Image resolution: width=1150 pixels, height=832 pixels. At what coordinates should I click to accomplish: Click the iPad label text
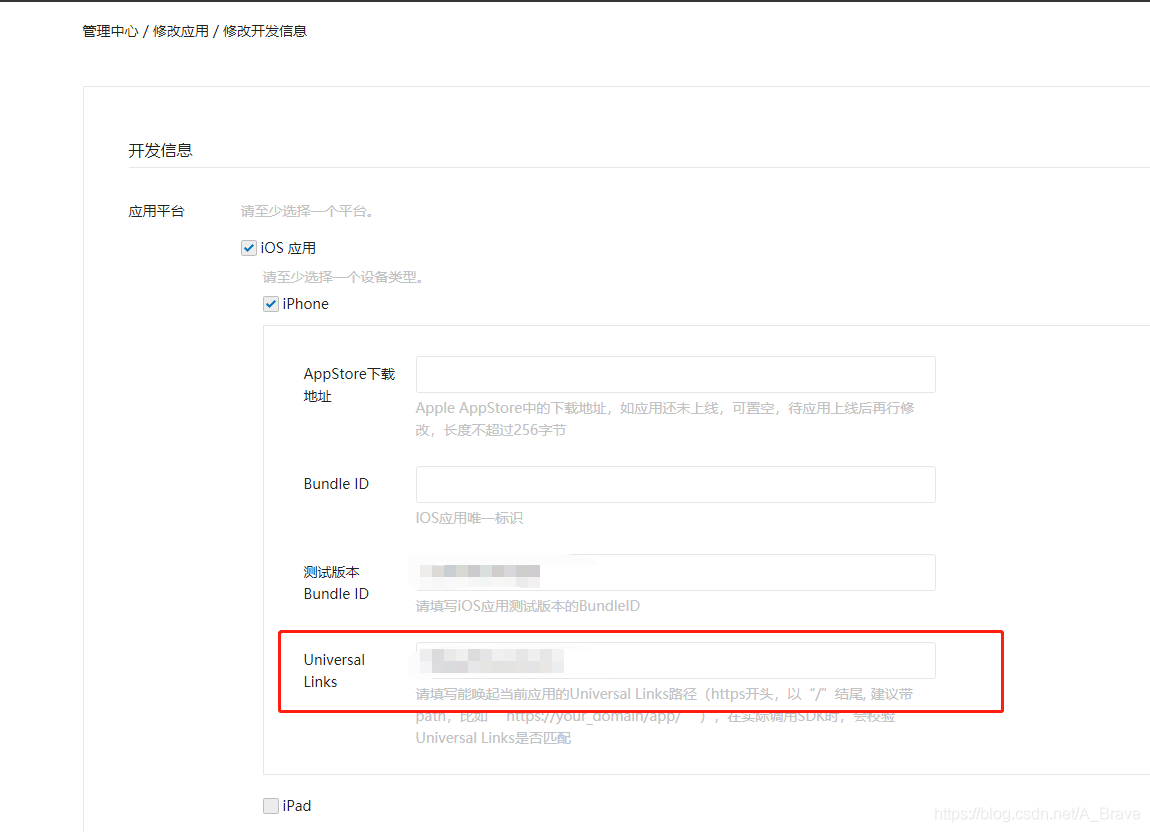(x=297, y=806)
